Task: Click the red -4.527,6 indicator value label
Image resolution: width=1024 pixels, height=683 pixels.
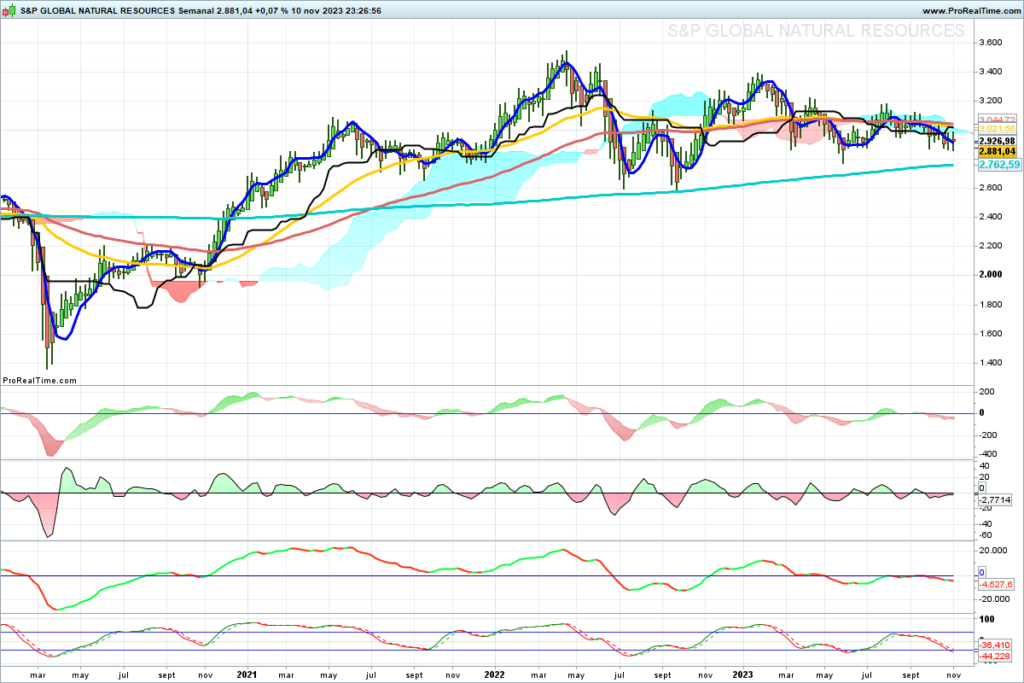Action: (x=996, y=584)
